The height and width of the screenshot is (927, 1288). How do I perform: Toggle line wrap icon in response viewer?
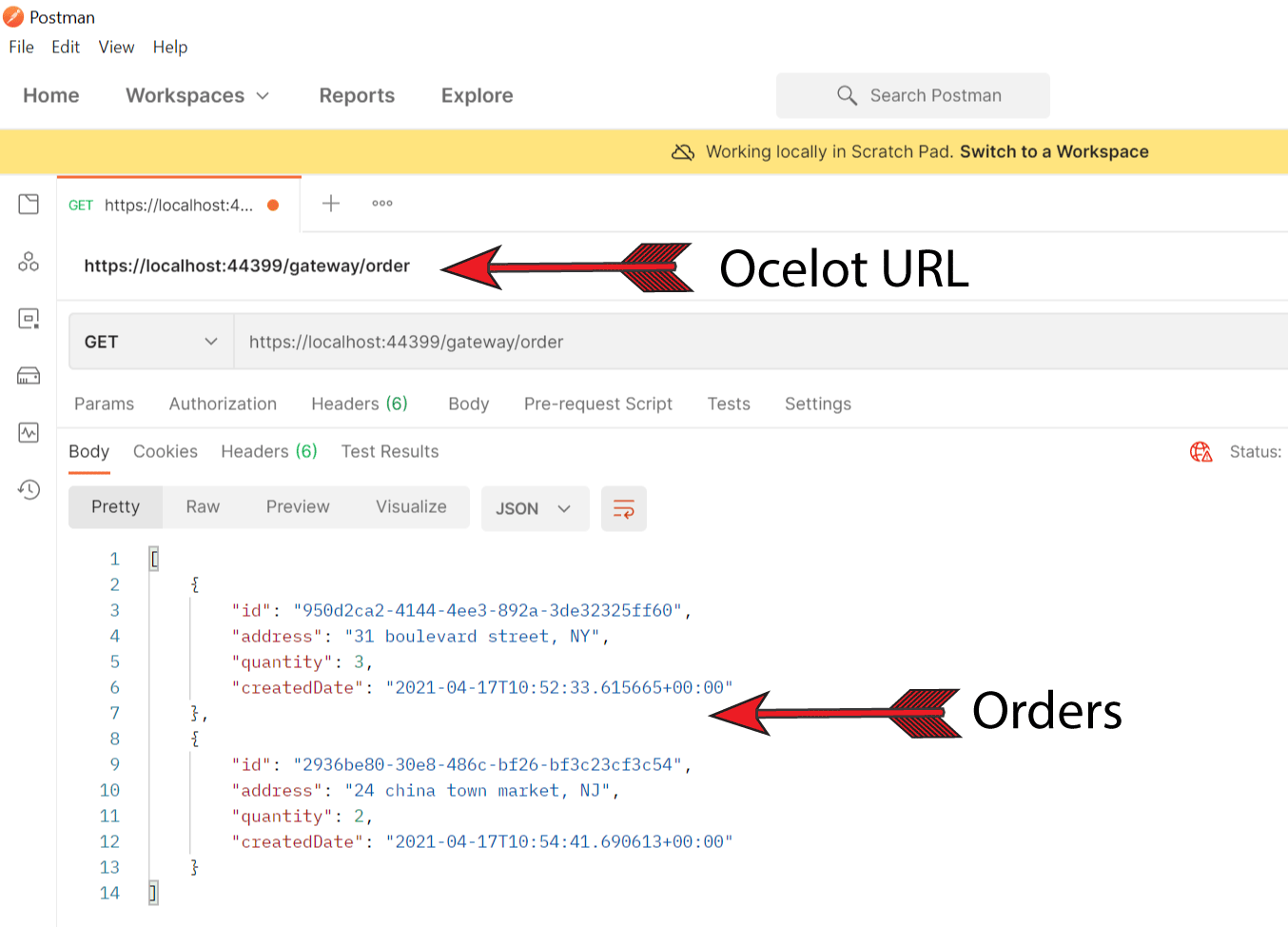coord(624,508)
